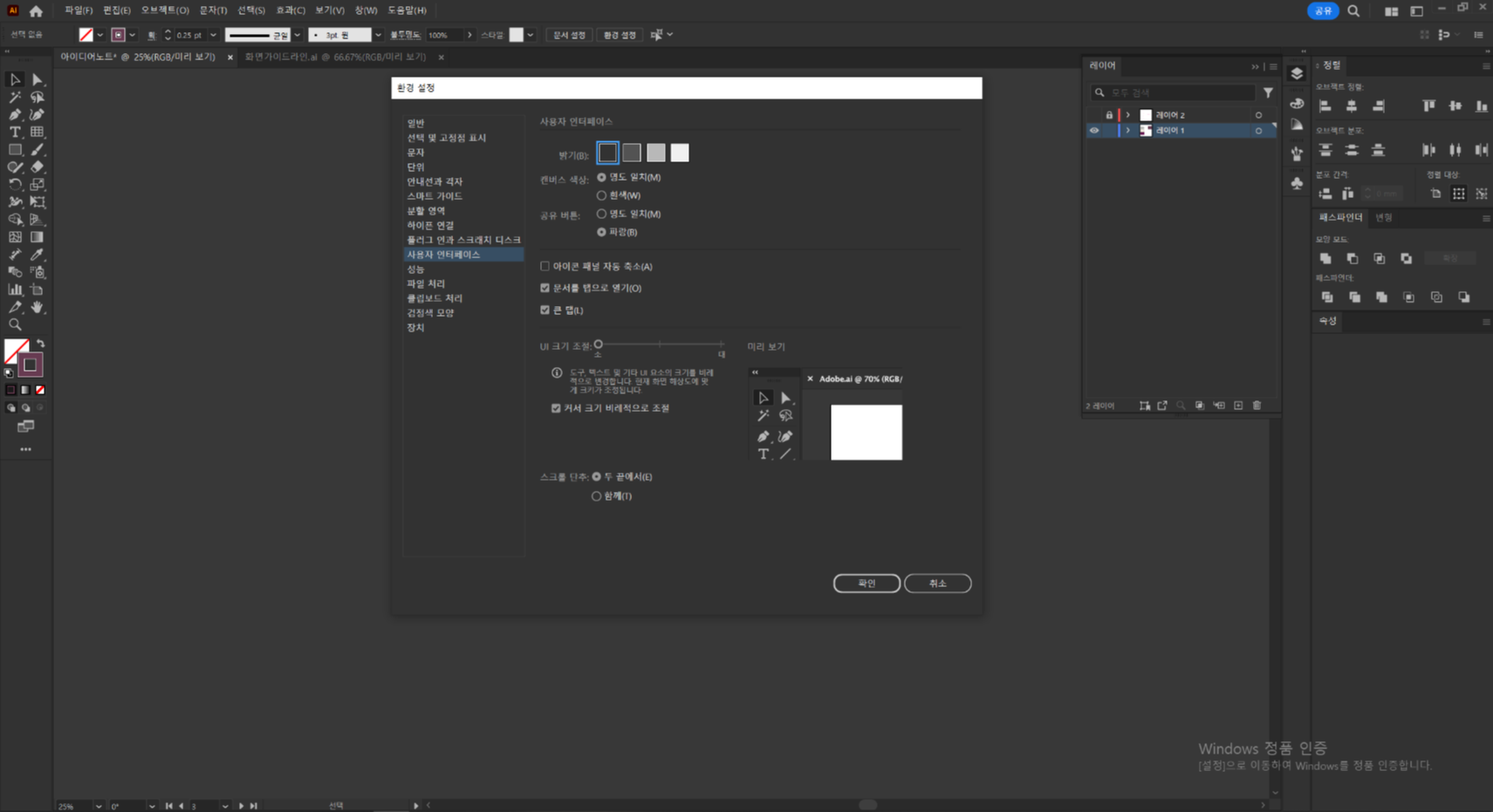
Task: Select 파랑(B) share button radio
Action: tap(601, 232)
